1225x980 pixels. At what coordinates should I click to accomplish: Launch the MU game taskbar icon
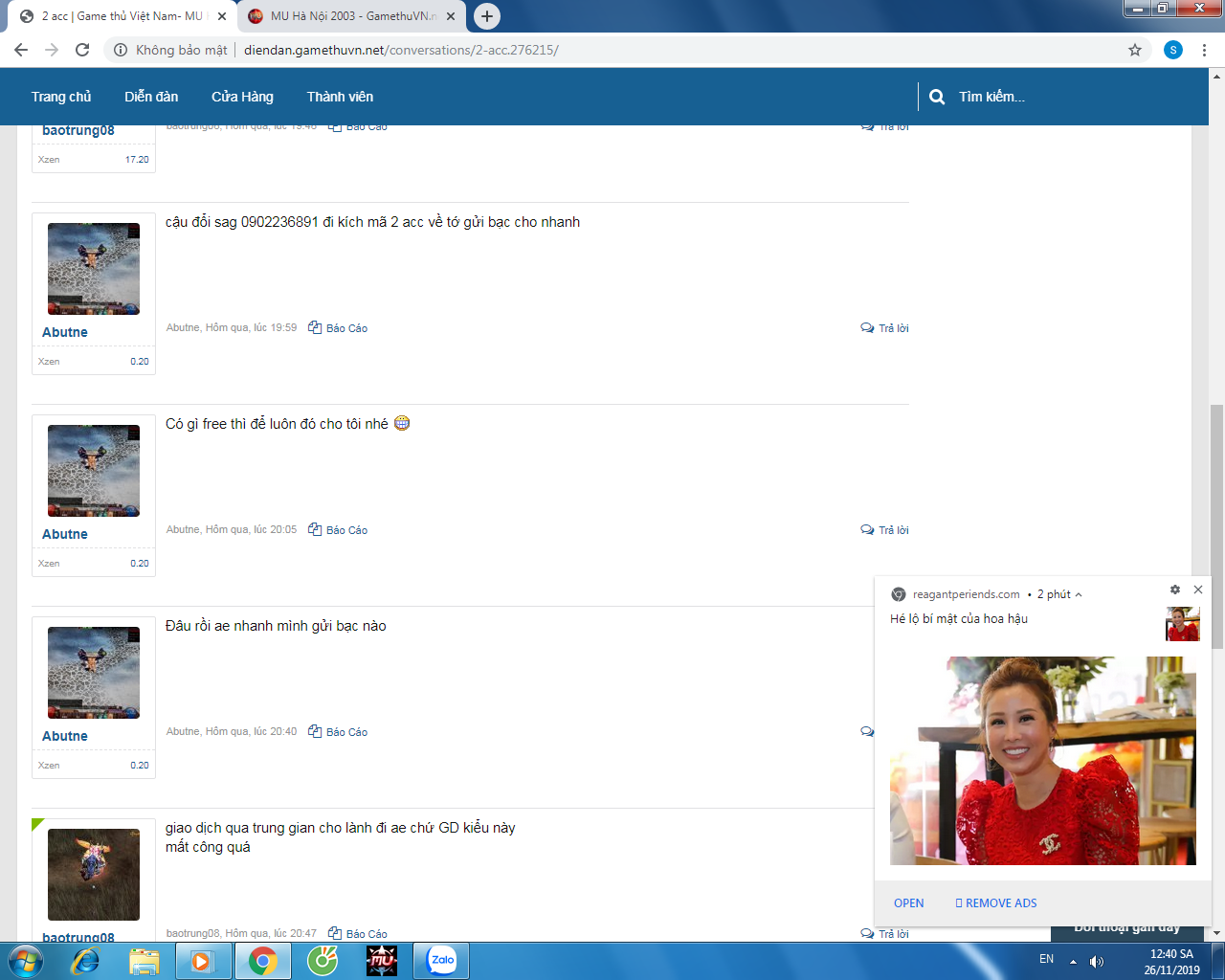pos(382,960)
